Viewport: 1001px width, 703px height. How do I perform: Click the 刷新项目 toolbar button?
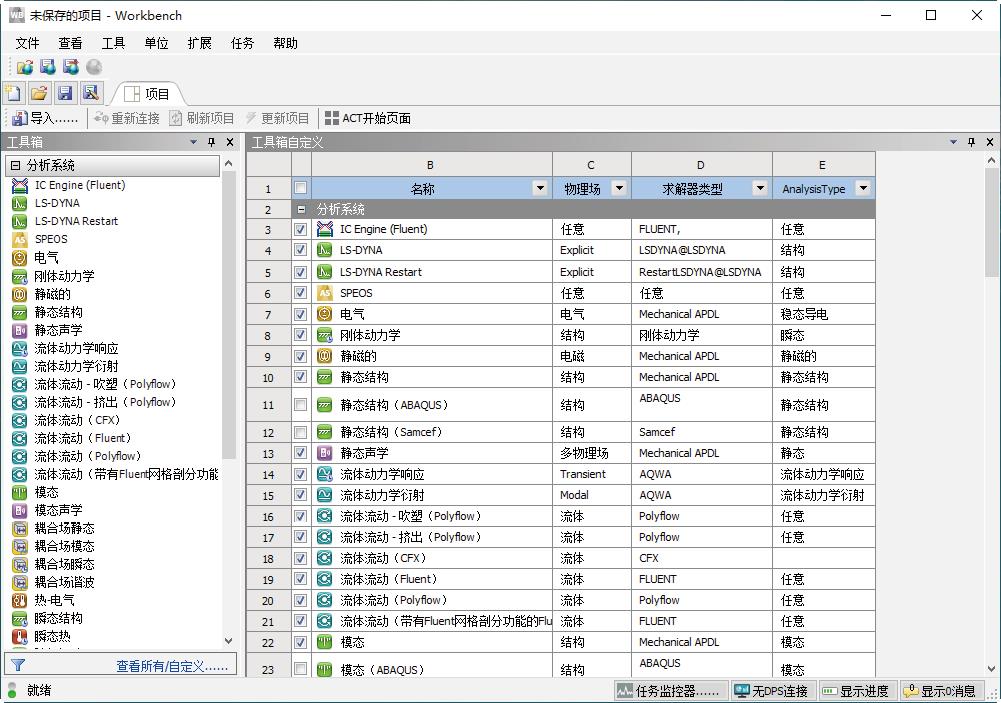click(202, 118)
